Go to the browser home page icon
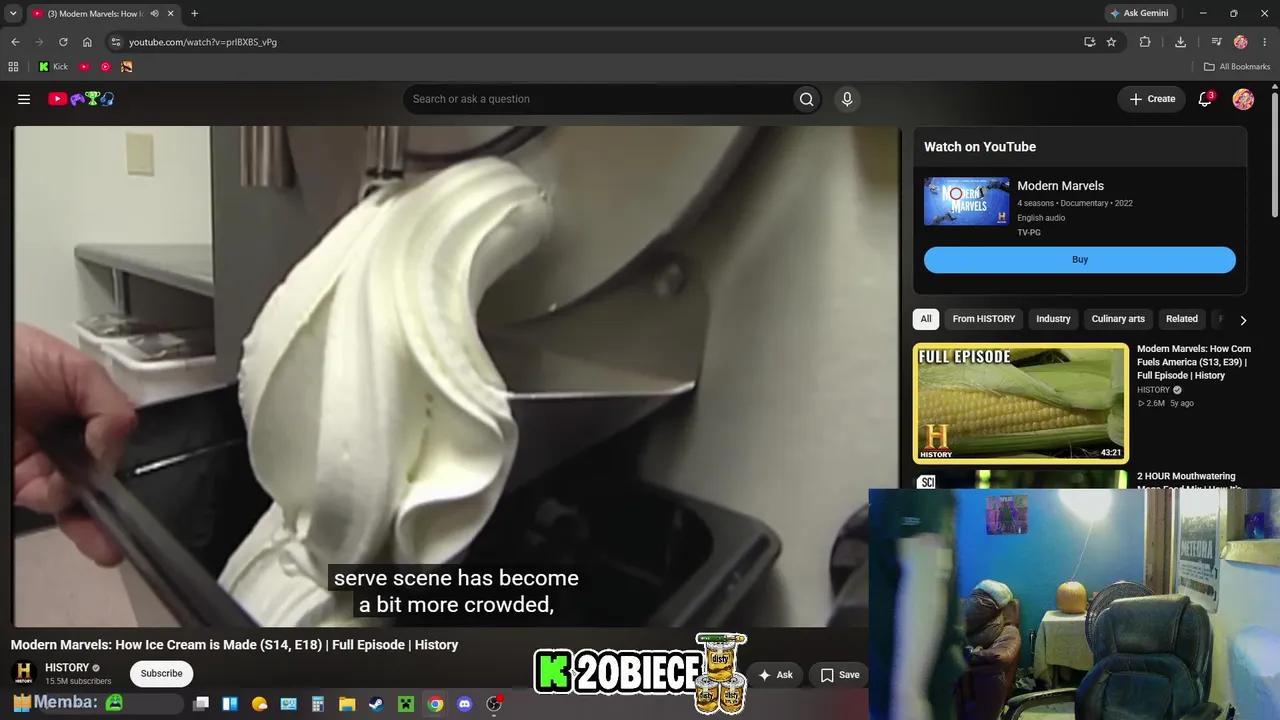The width and height of the screenshot is (1280, 720). (x=87, y=42)
